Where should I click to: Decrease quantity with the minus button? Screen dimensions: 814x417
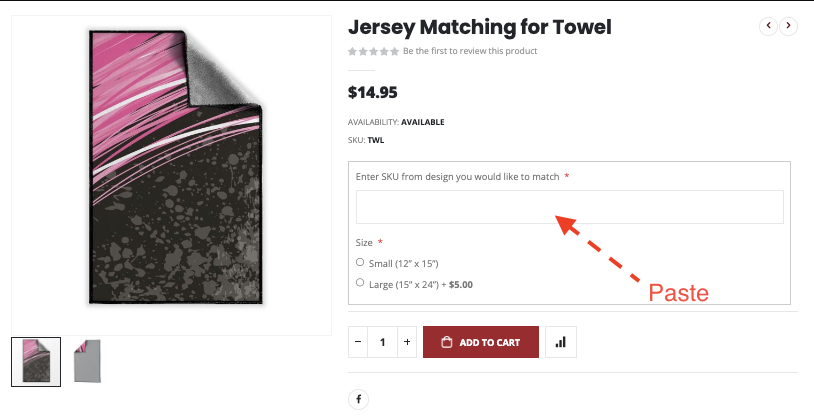tap(358, 342)
